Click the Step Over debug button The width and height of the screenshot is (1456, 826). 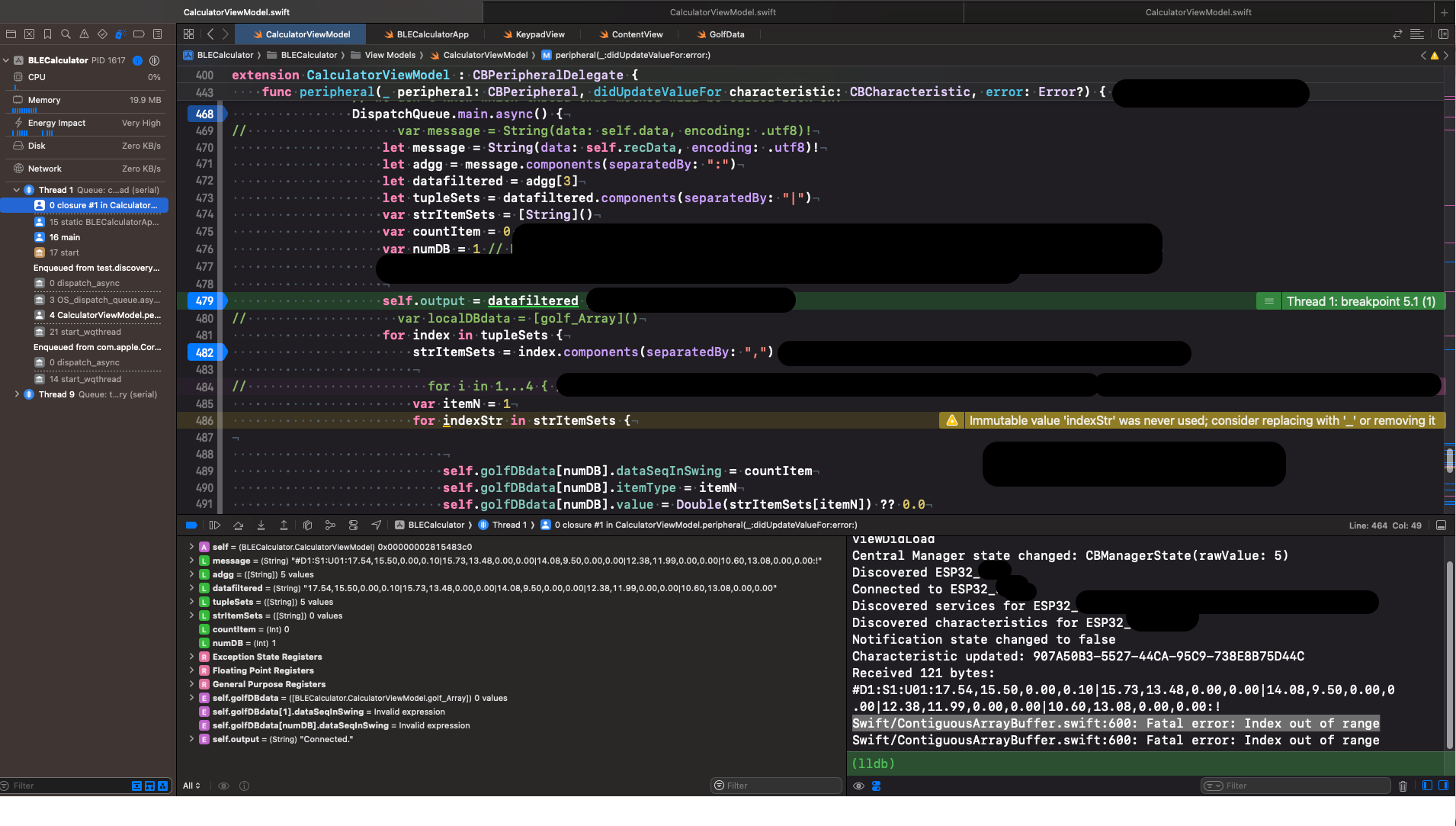[x=238, y=525]
